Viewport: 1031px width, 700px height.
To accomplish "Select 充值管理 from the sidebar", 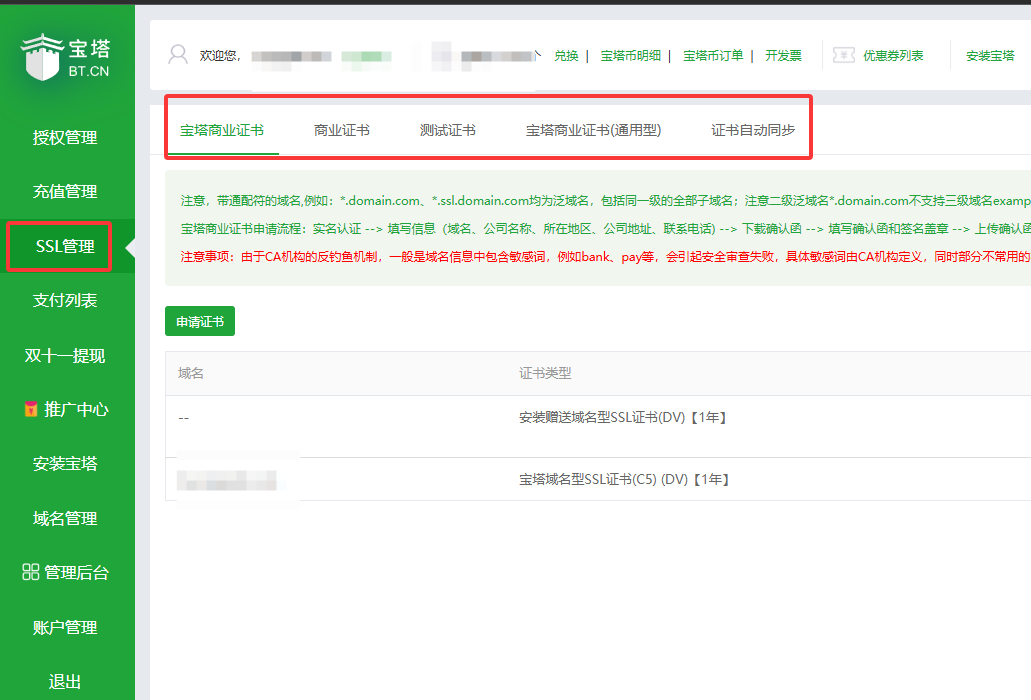I will click(65, 191).
